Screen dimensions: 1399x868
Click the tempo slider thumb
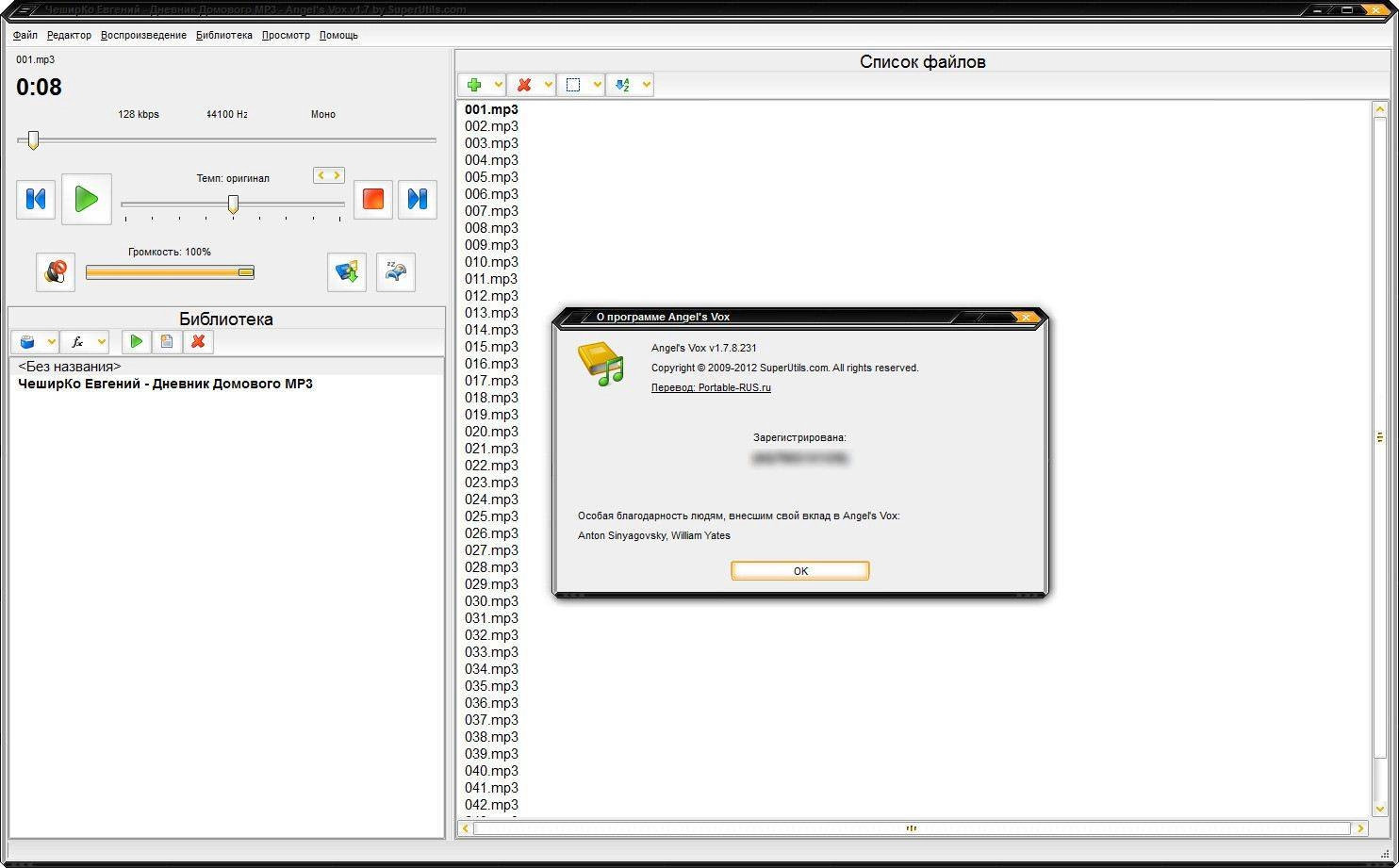(233, 204)
